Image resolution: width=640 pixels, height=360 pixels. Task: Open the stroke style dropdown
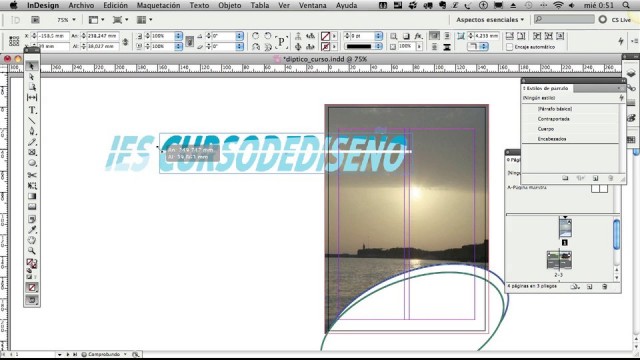(379, 47)
